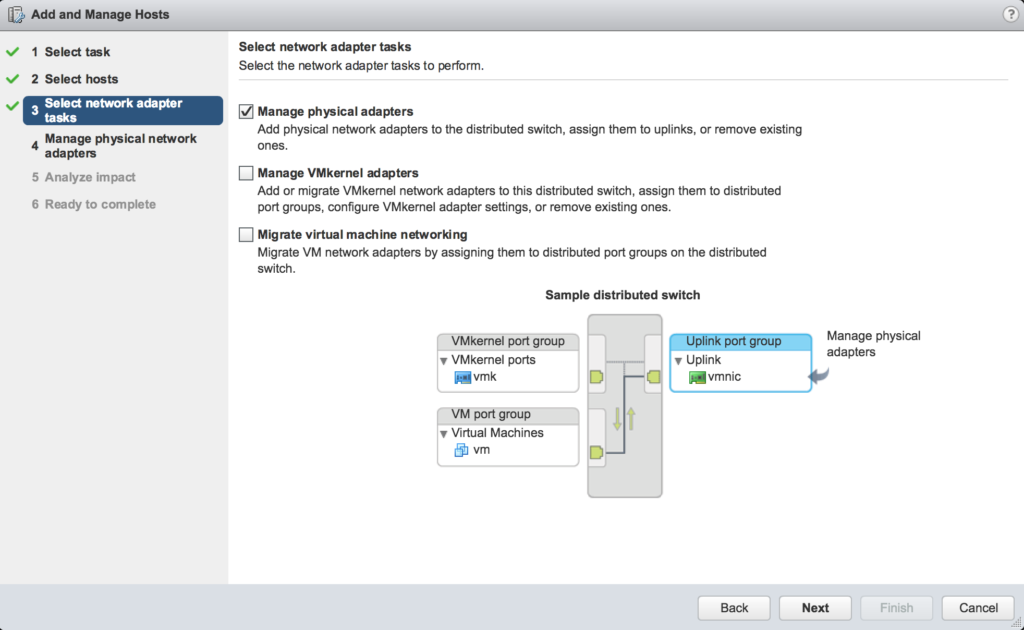1024x630 pixels.
Task: Click the green checkmark beside Select task
Action: [x=12, y=52]
